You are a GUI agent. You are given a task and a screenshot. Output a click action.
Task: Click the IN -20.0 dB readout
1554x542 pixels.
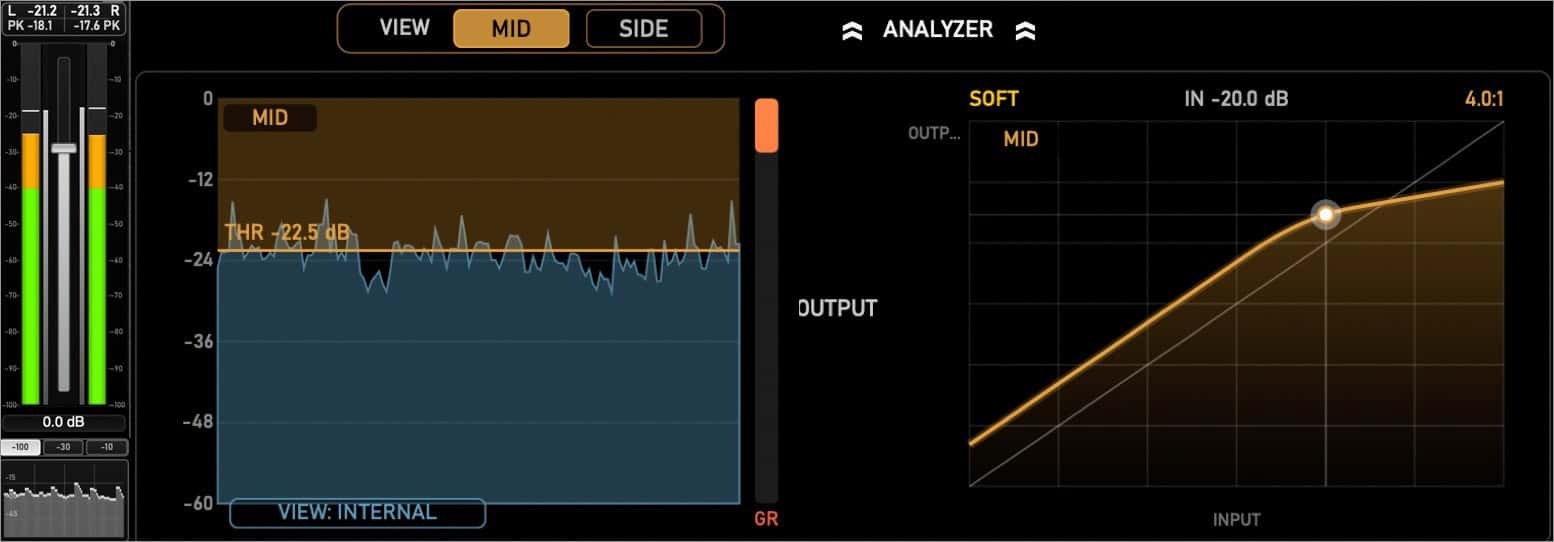tap(1236, 99)
